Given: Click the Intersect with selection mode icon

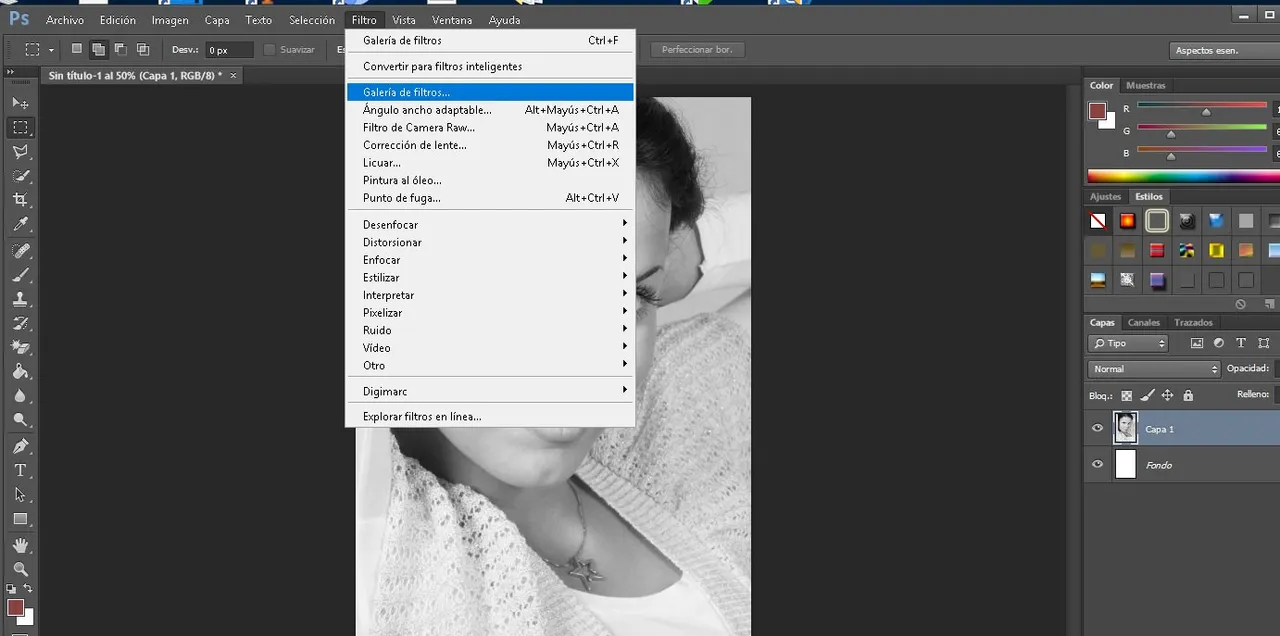Looking at the screenshot, I should point(143,49).
